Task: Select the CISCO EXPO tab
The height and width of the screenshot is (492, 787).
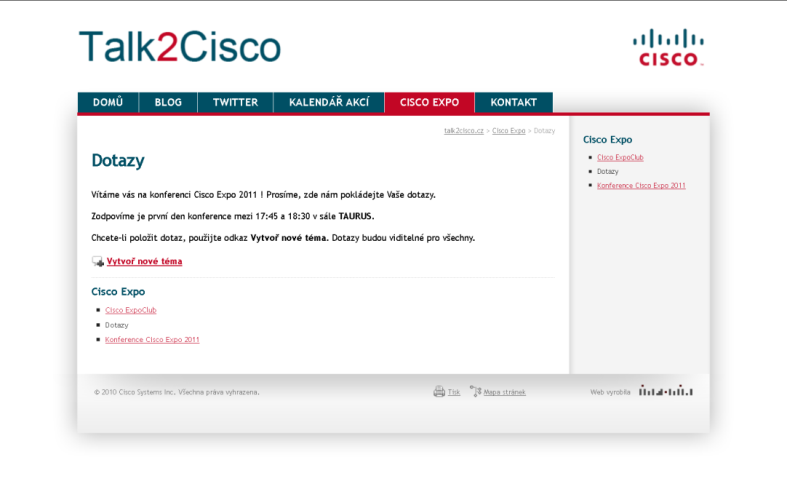Action: pos(430,102)
